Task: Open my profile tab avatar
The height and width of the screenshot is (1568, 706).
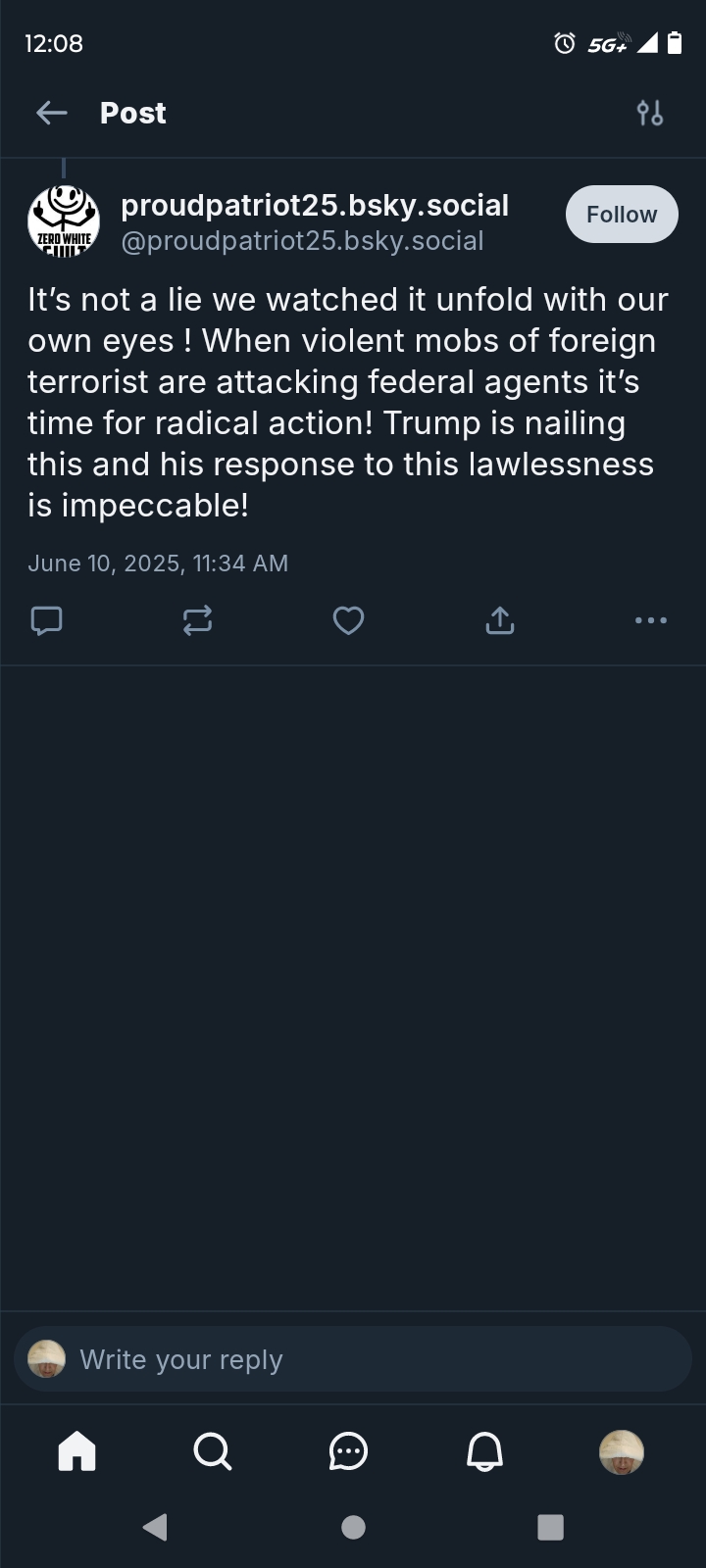Action: [622, 1451]
